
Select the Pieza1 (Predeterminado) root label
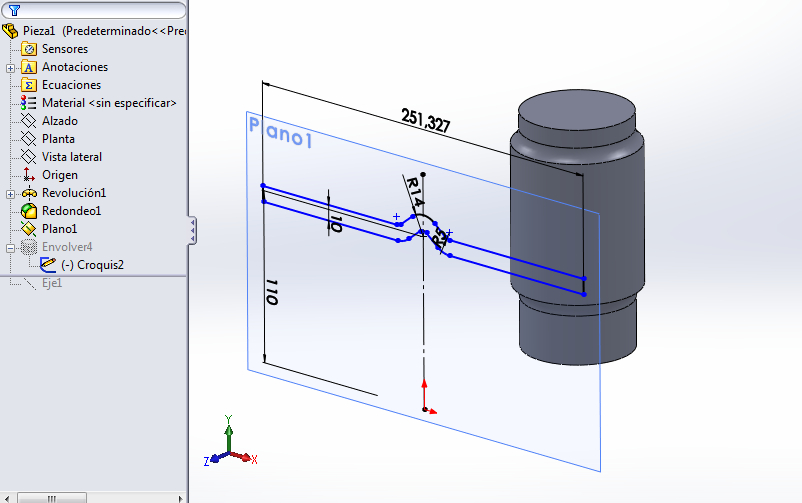point(104,31)
